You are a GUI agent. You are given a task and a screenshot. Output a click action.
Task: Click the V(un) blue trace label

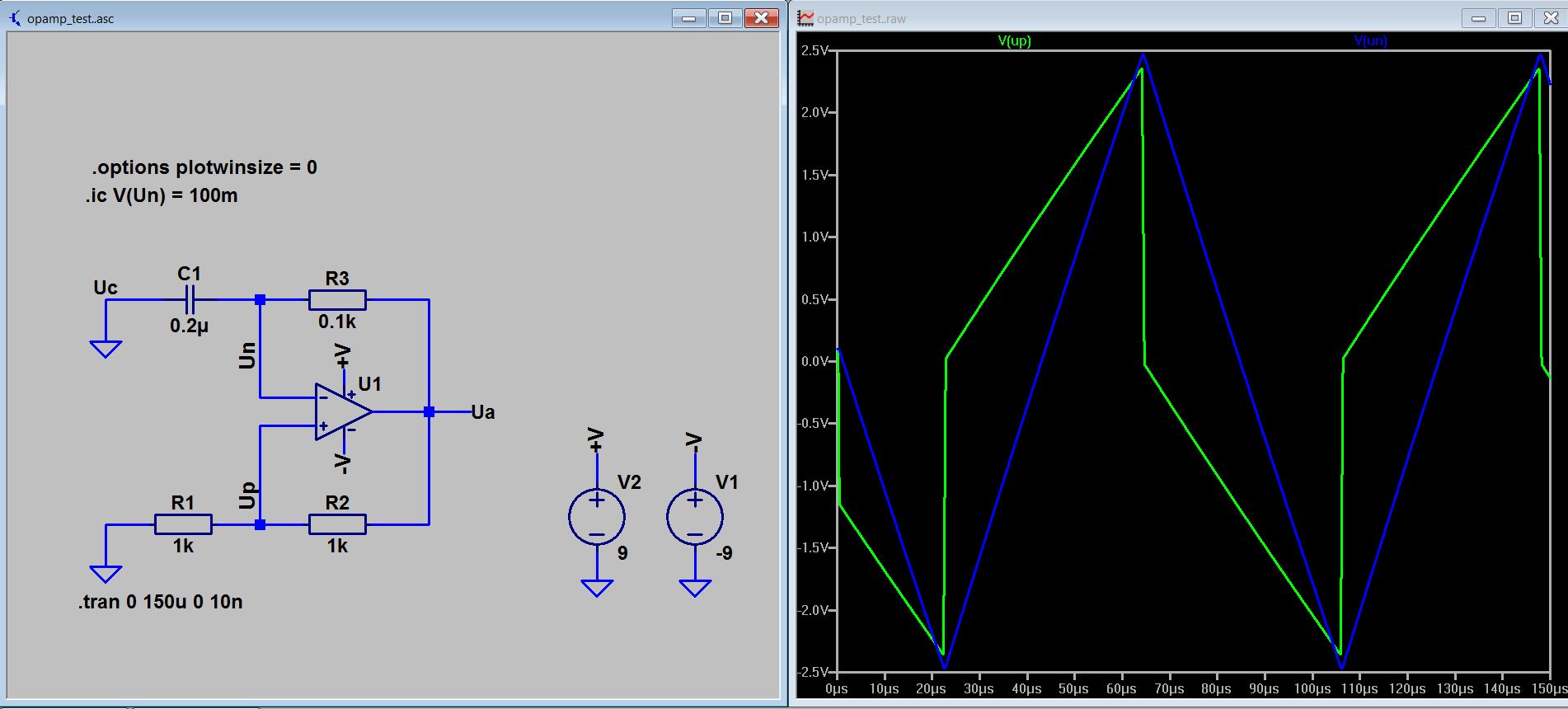[1371, 40]
